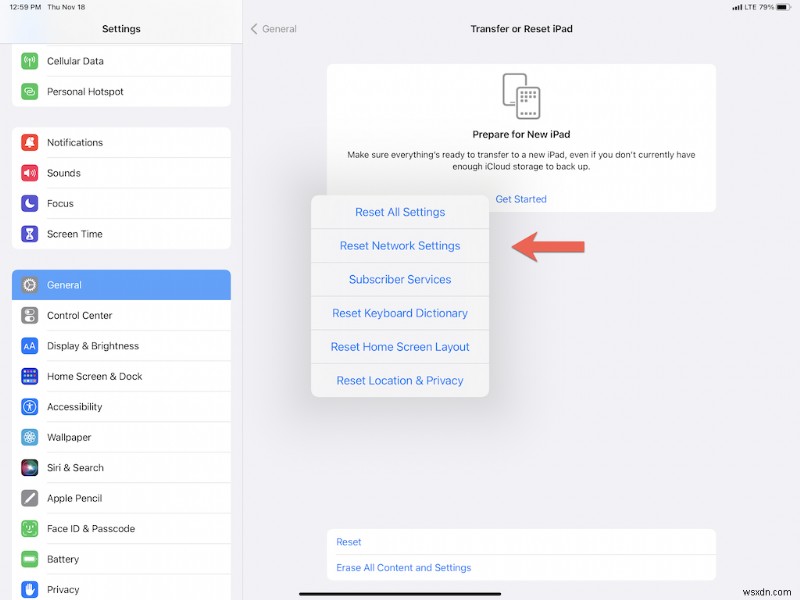Open Face ID & Passcode via its icon
800x600 pixels.
pos(31,528)
